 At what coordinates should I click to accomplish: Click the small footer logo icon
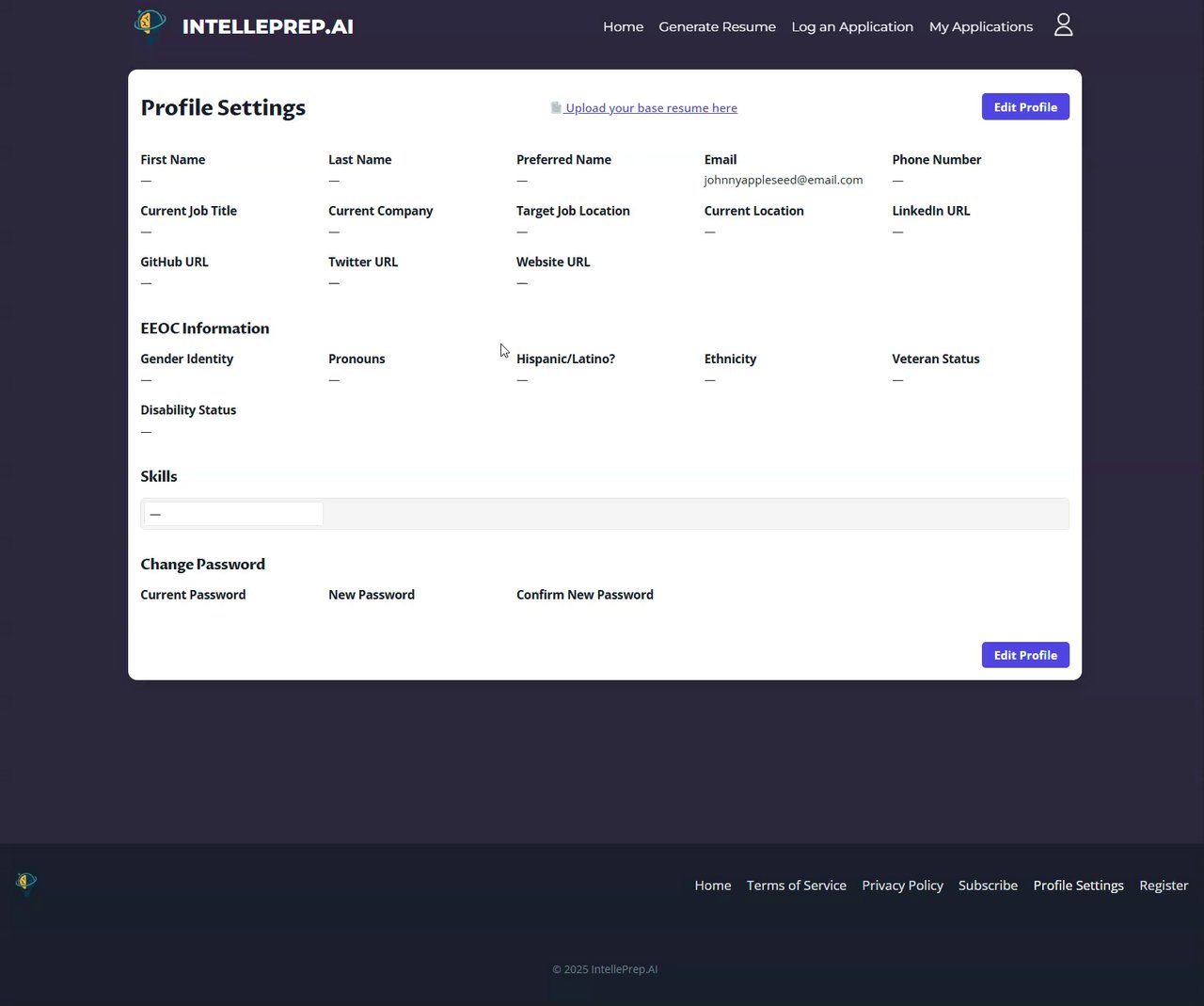(26, 882)
